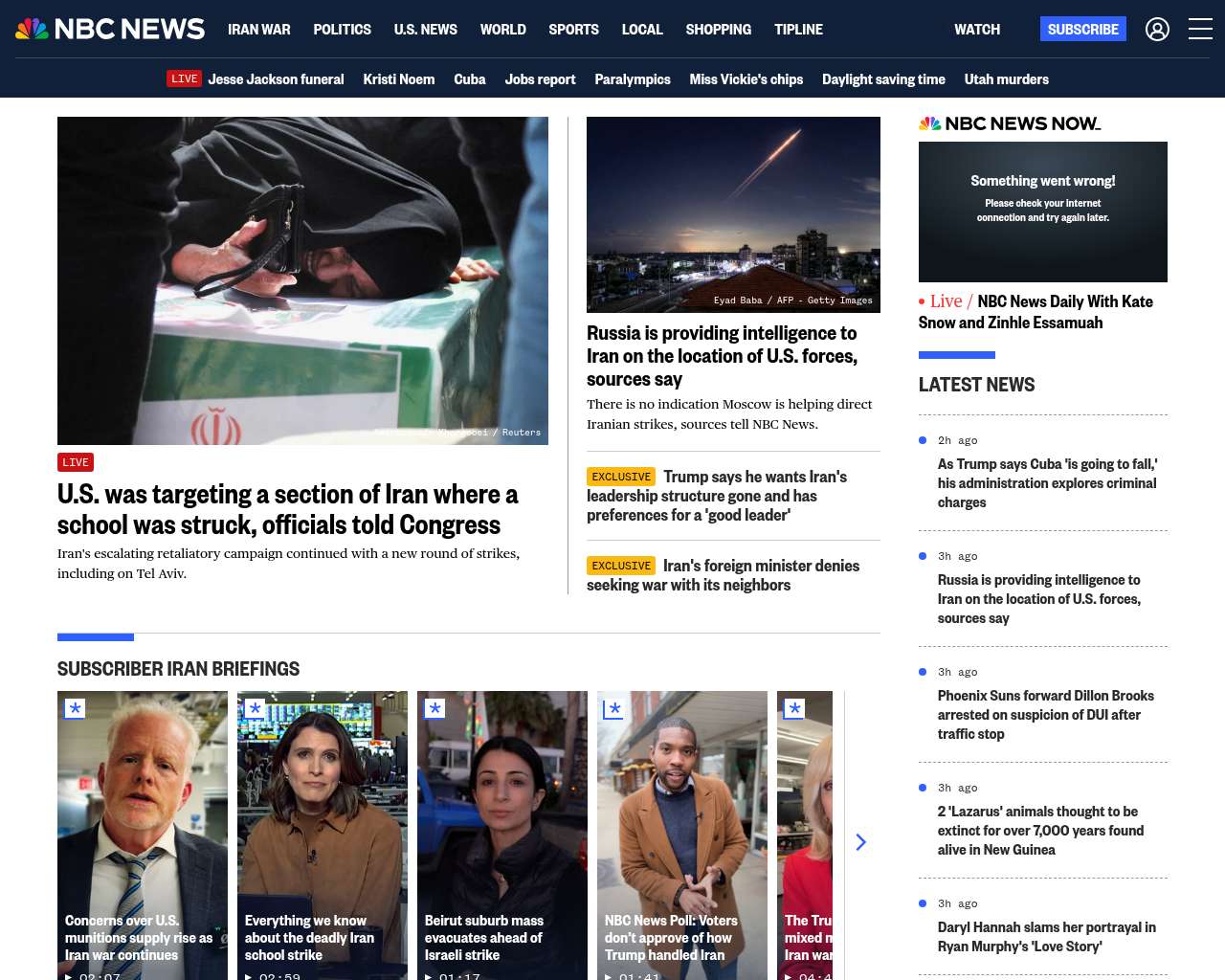Viewport: 1225px width, 980px height.
Task: Open the Tipline page
Action: click(x=799, y=30)
